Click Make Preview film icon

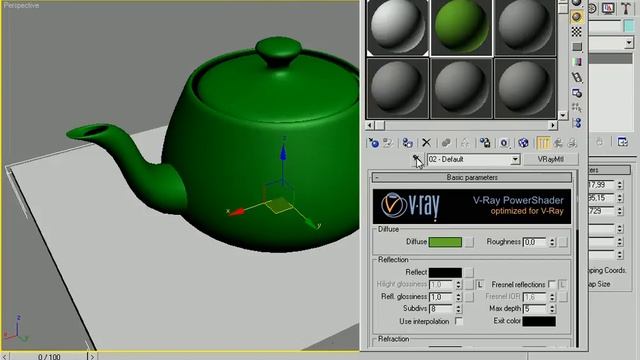pyautogui.click(x=576, y=77)
